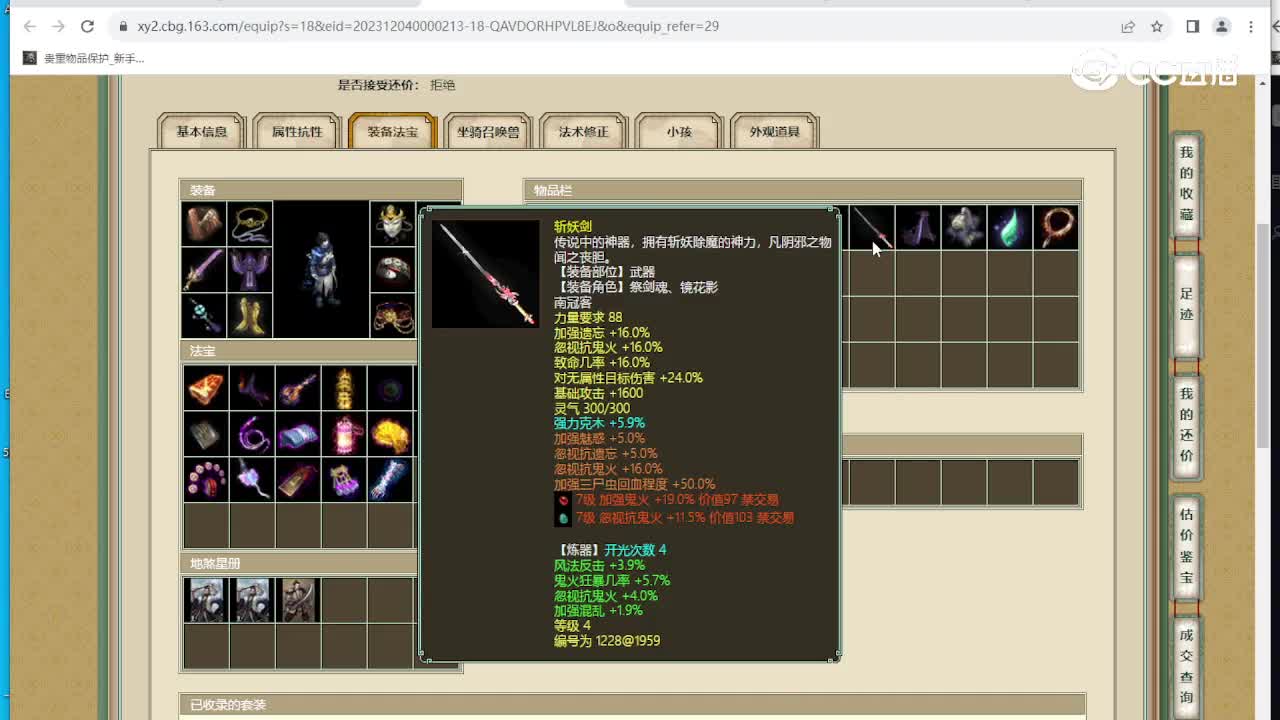Viewport: 1280px width, 720px height.
Task: Click the golden fan 法宝 icon
Action: click(x=390, y=434)
